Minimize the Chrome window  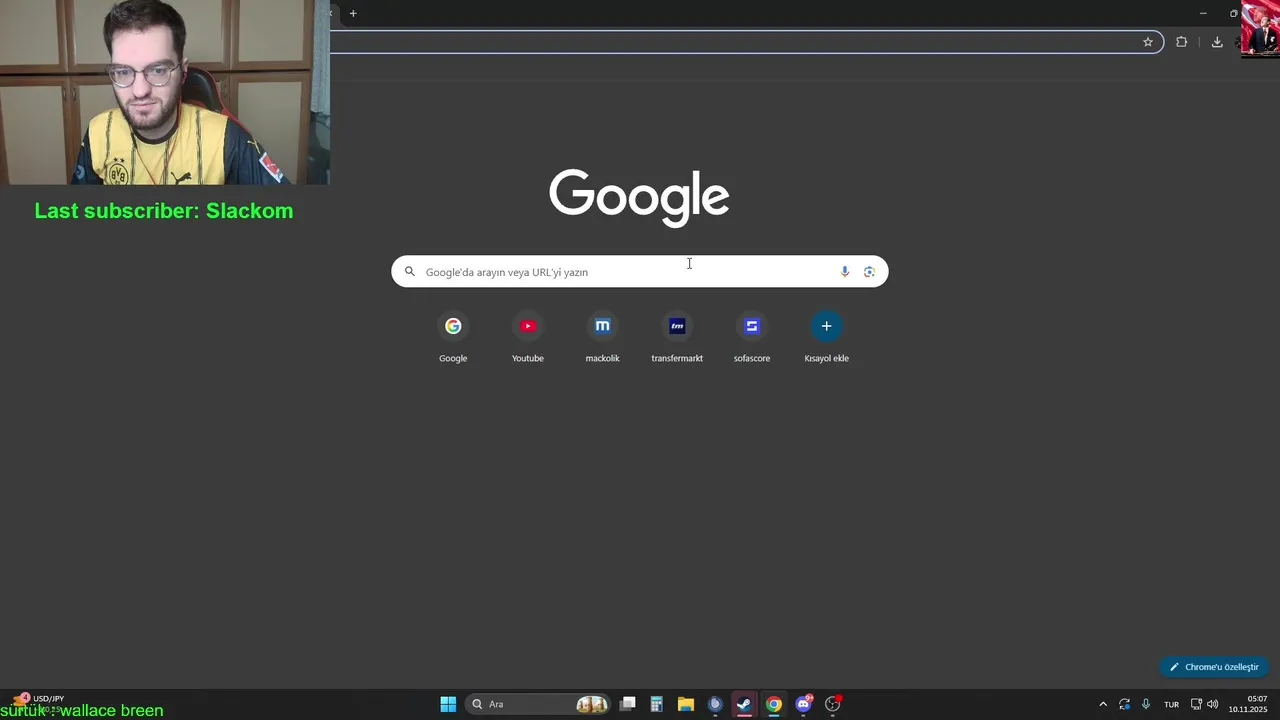click(x=1203, y=13)
